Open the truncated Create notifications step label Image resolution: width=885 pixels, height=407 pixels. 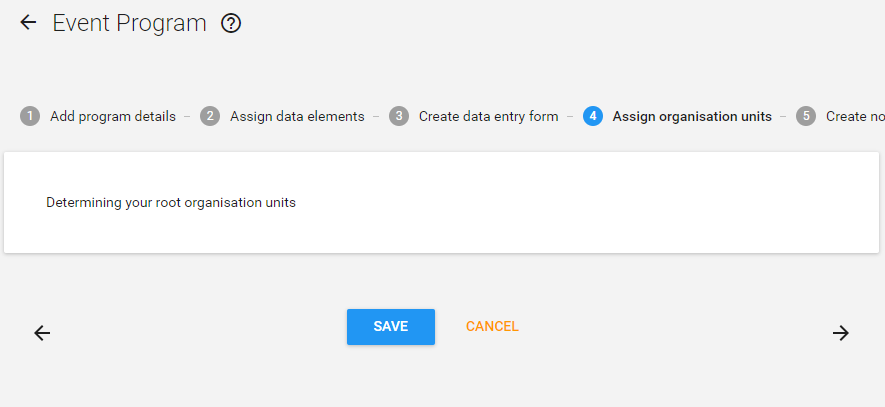tap(854, 116)
